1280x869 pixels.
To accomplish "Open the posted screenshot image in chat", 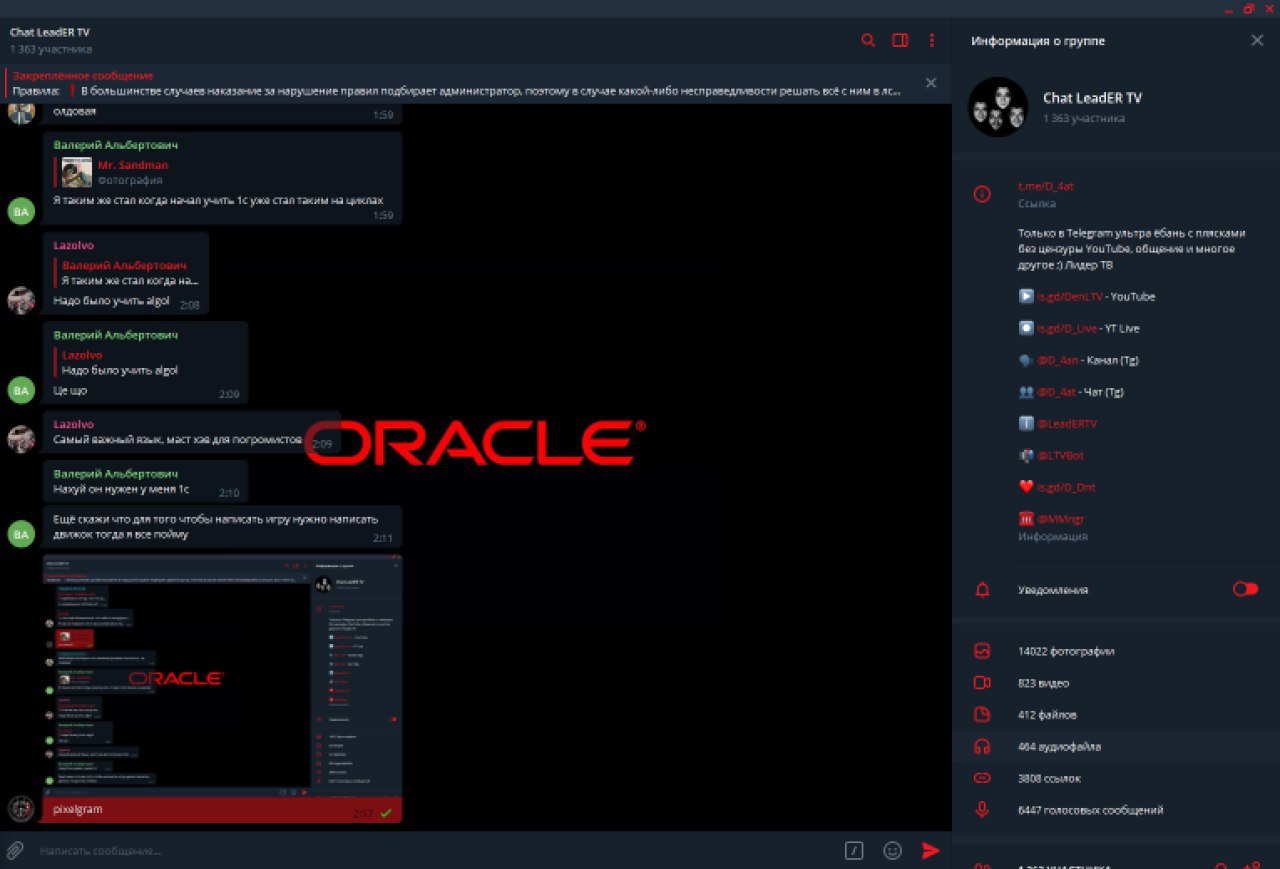I will 222,675.
